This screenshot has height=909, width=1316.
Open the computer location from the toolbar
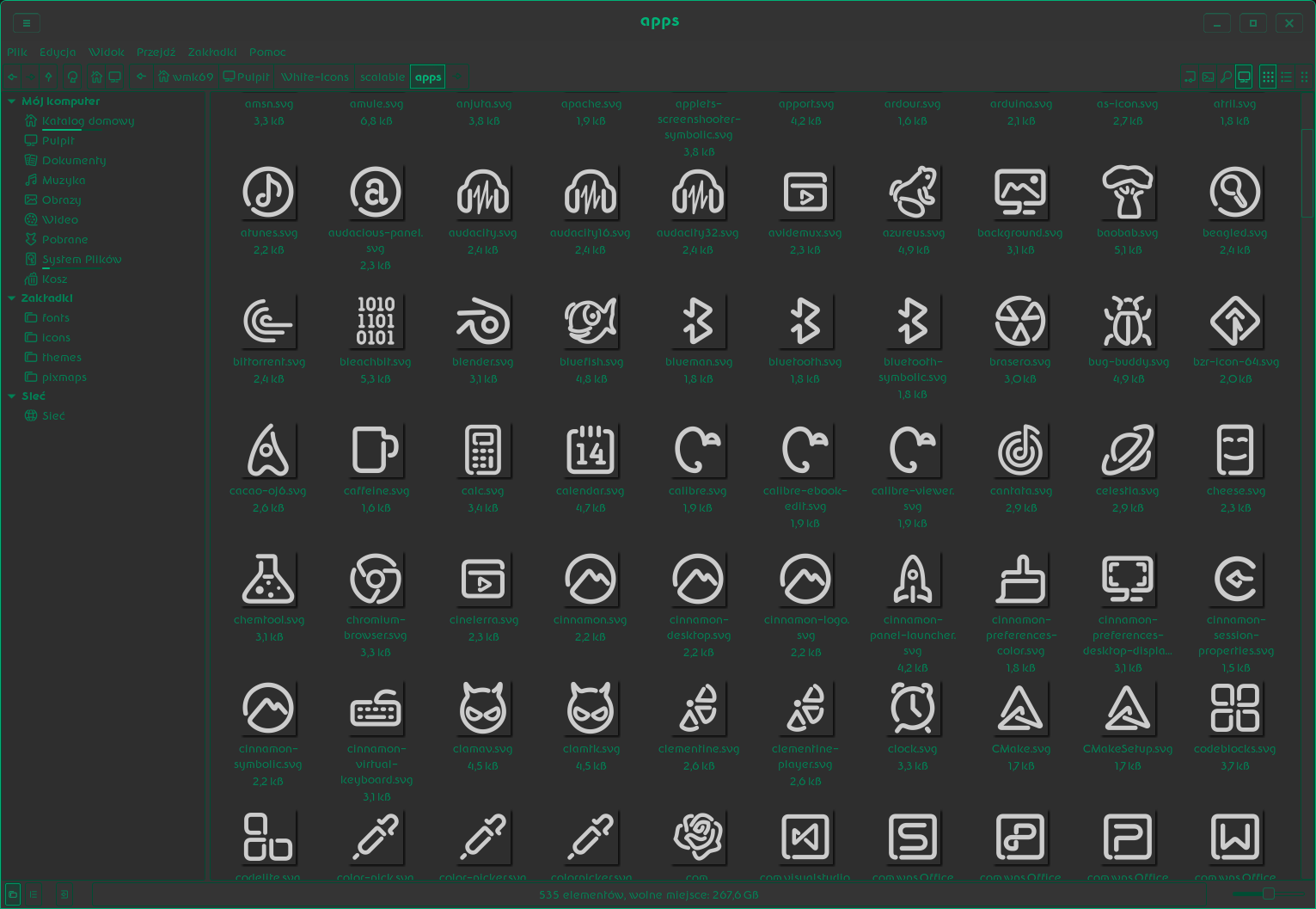coord(114,77)
